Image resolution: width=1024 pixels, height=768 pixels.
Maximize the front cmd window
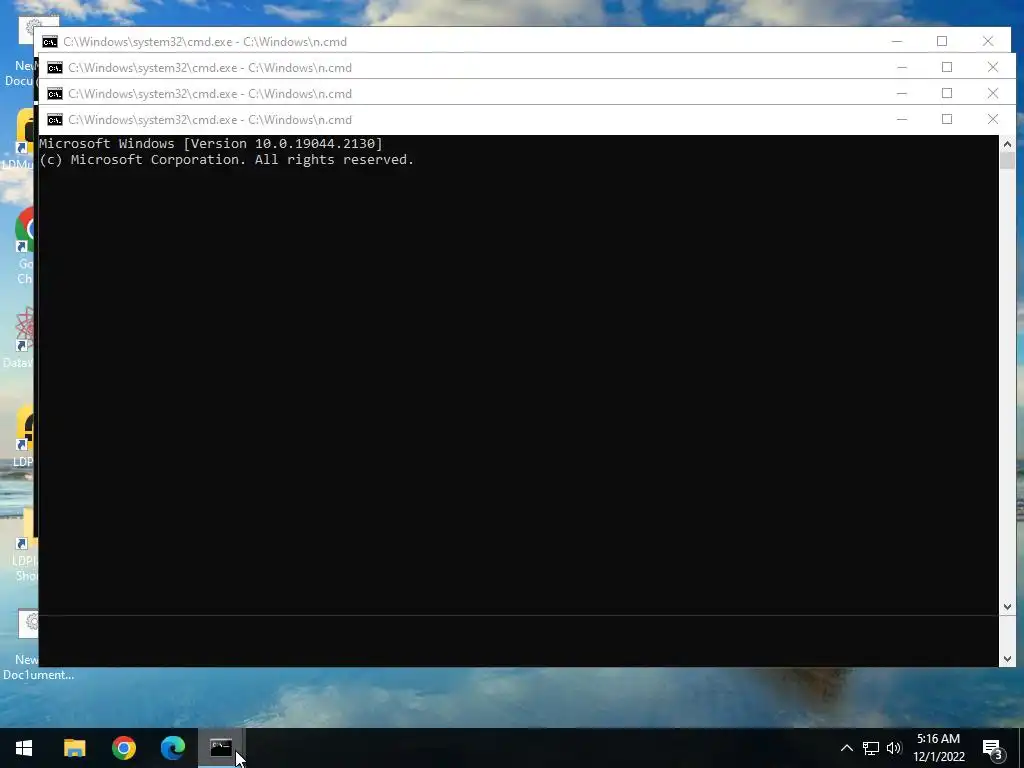click(947, 120)
